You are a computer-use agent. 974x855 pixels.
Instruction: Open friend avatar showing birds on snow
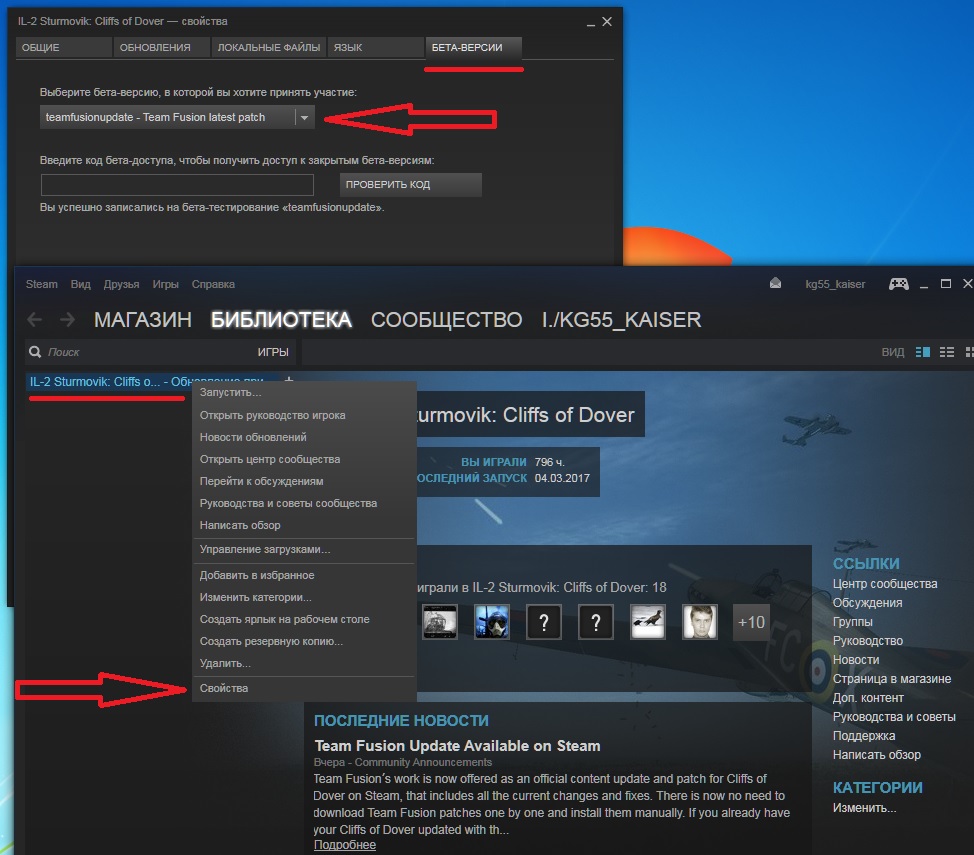648,621
